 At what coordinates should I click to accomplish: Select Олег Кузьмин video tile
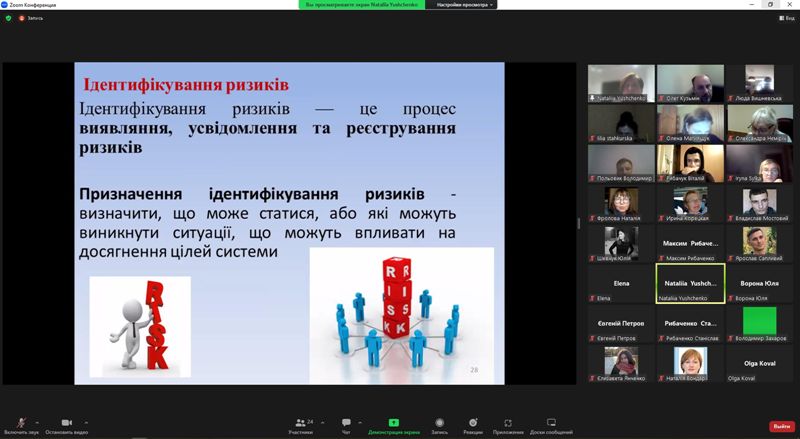690,83
